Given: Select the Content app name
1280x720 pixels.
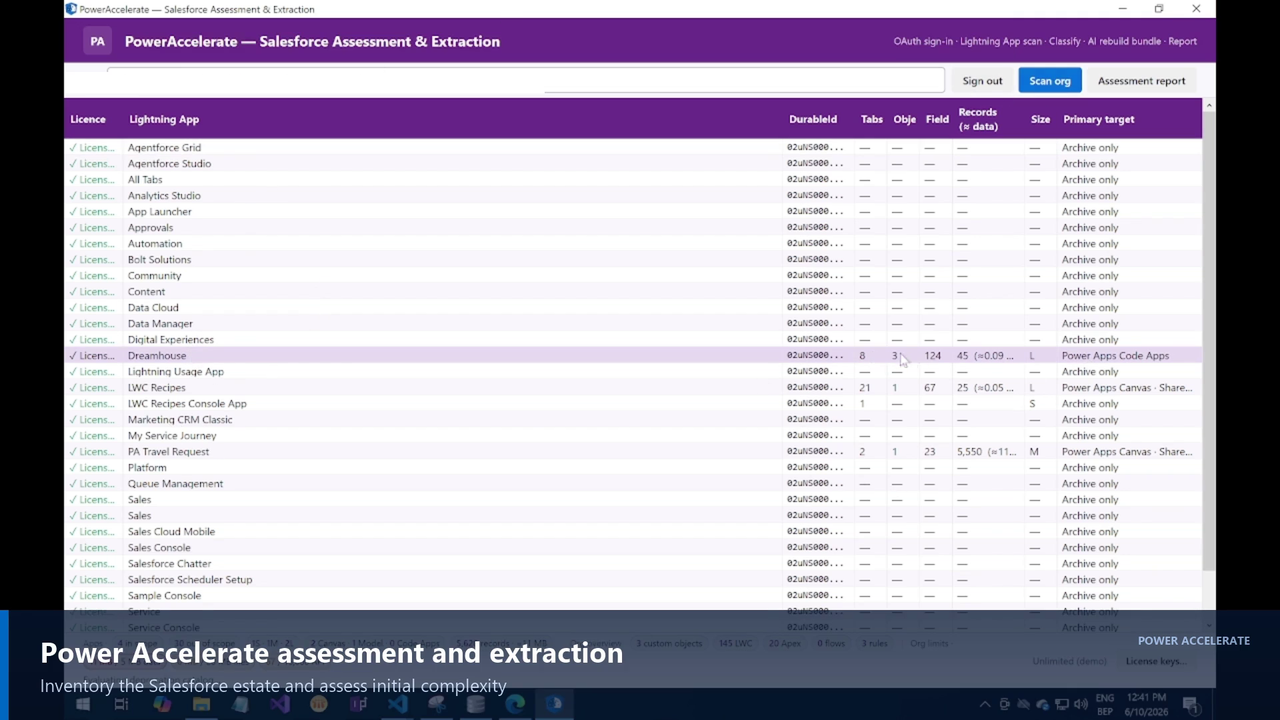Looking at the screenshot, I should click(x=146, y=292).
